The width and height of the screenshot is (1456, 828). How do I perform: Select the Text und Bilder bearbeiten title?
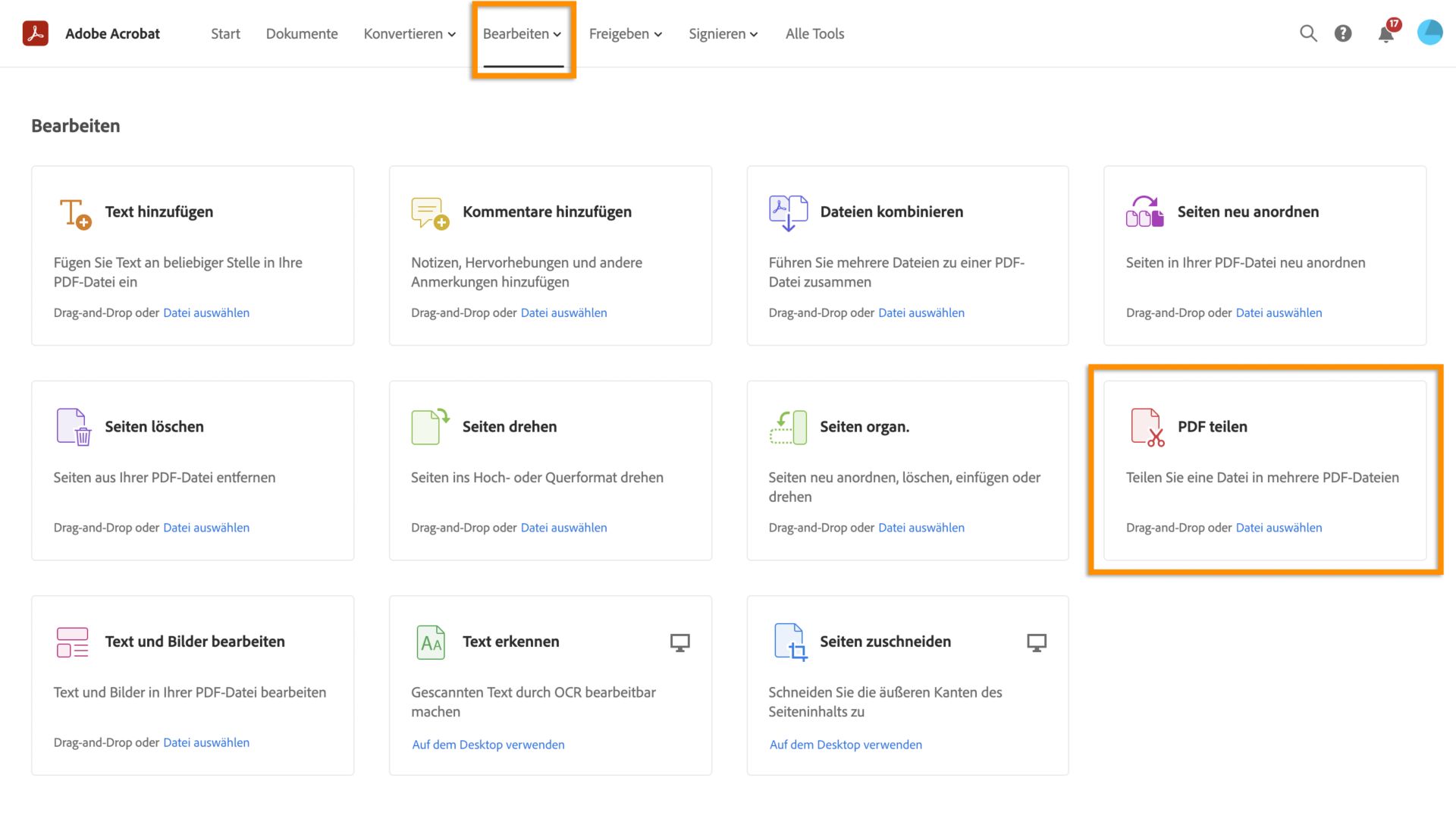[195, 641]
